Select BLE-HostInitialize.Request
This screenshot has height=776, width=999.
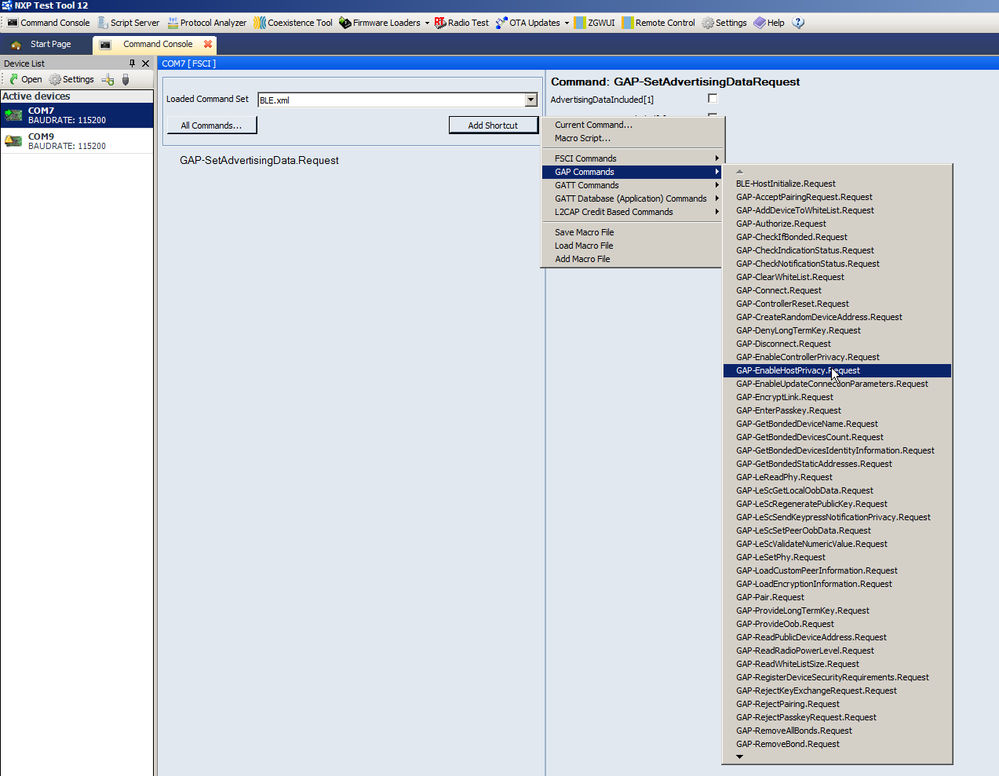tap(837, 184)
